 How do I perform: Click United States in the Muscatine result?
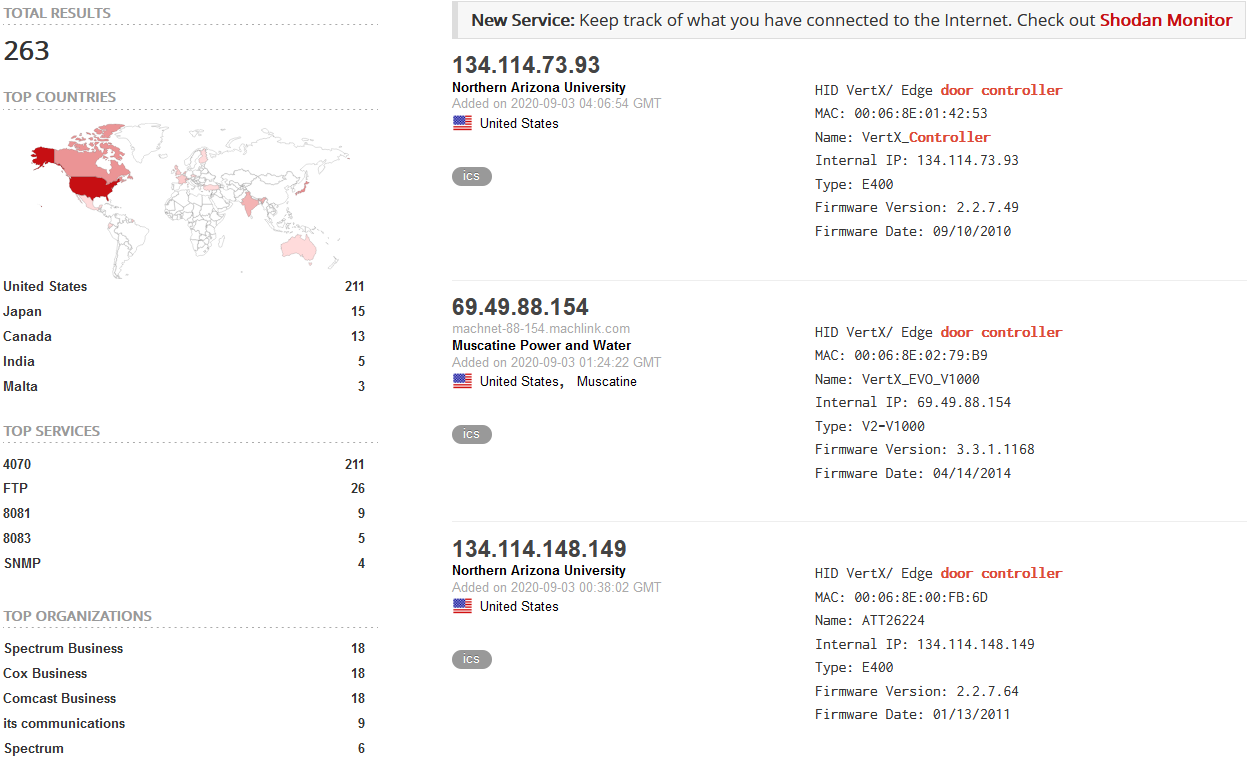[x=519, y=381]
